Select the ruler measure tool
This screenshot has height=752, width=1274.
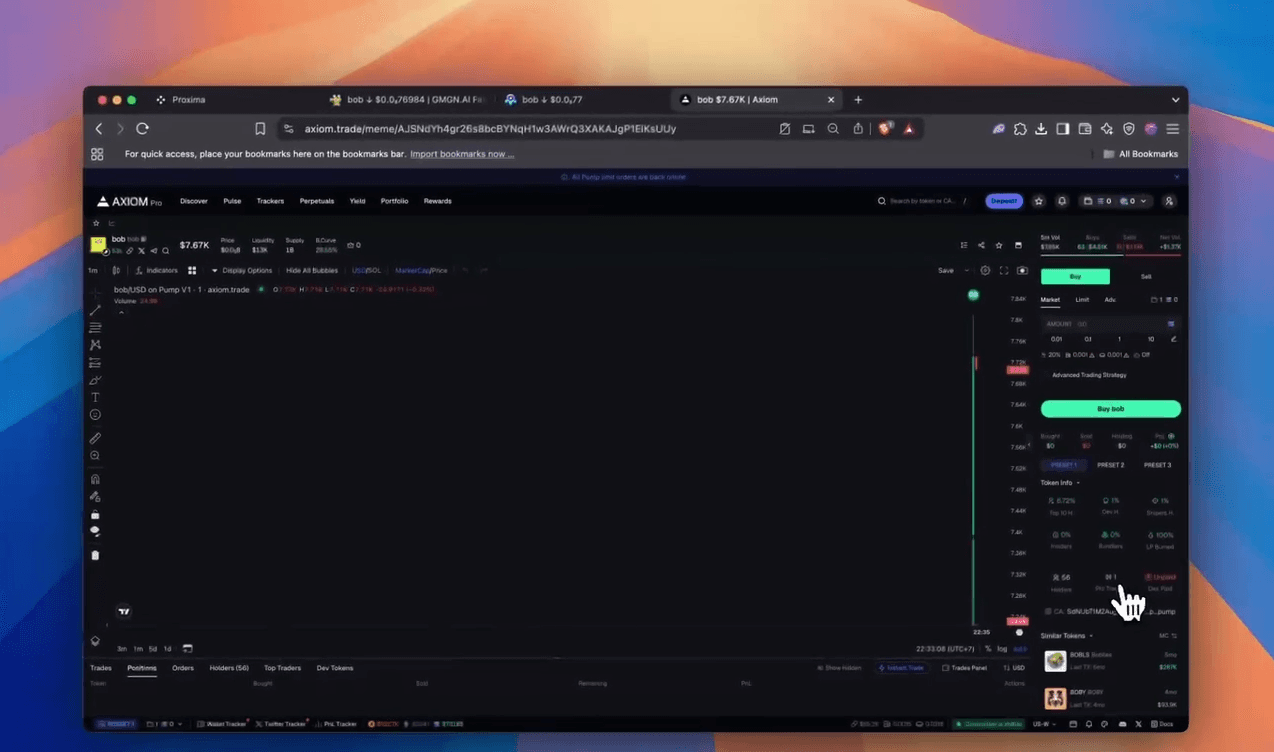tap(95, 438)
